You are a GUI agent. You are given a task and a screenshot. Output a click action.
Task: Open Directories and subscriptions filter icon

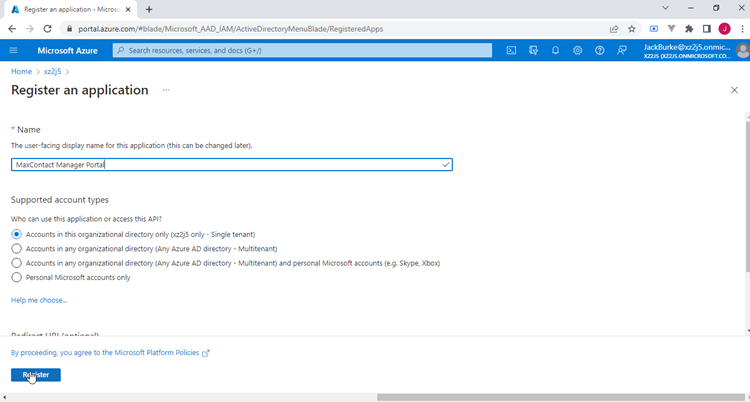533,50
